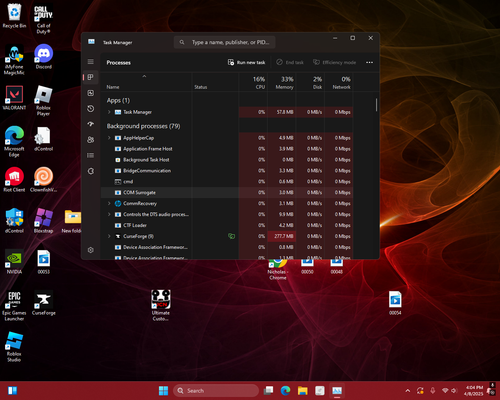Click the taskbar Search box
Viewport: 500px width, 400px height.
click(x=216, y=391)
